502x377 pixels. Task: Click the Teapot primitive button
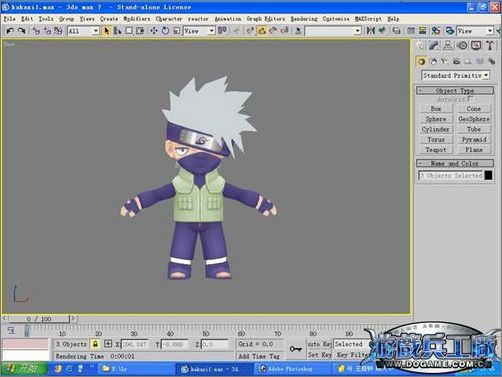coord(436,150)
